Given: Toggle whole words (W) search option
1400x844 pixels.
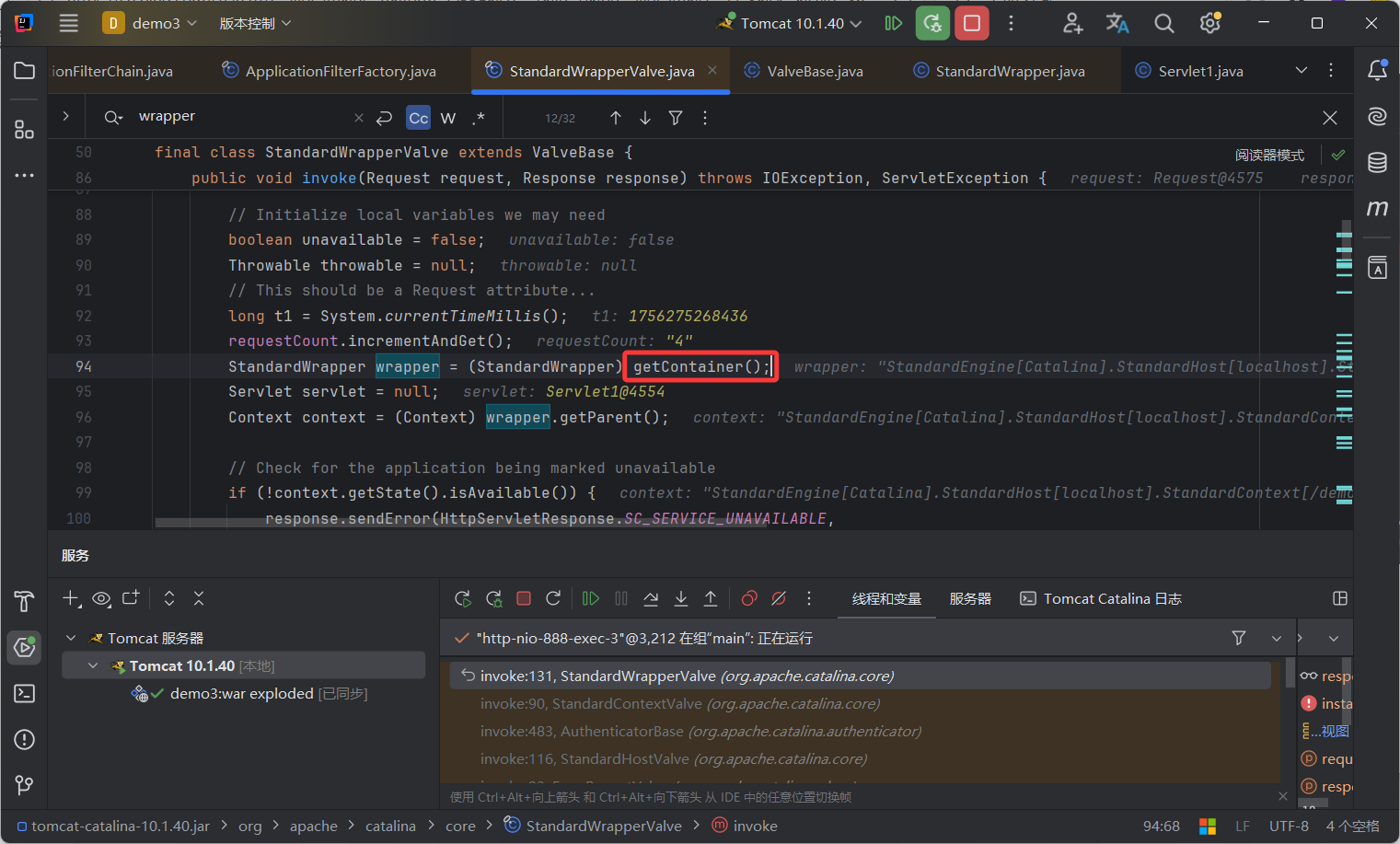Looking at the screenshot, I should pos(448,118).
